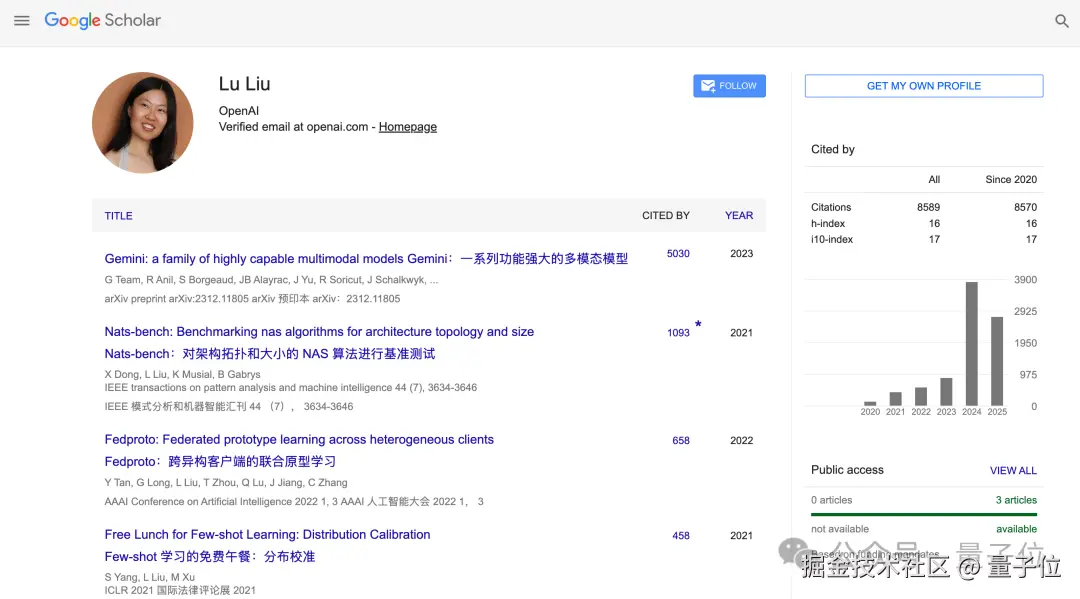The image size is (1080, 599).
Task: Click the 3 articles available link
Action: tap(1016, 501)
